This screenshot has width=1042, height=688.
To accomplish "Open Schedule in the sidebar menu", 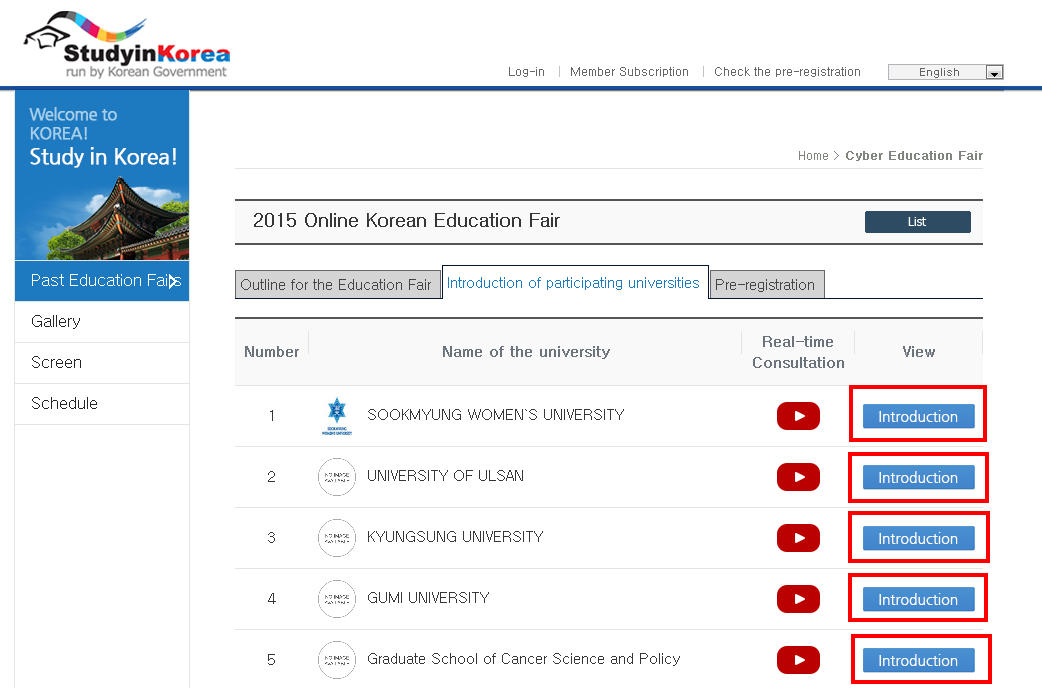I will (102, 403).
